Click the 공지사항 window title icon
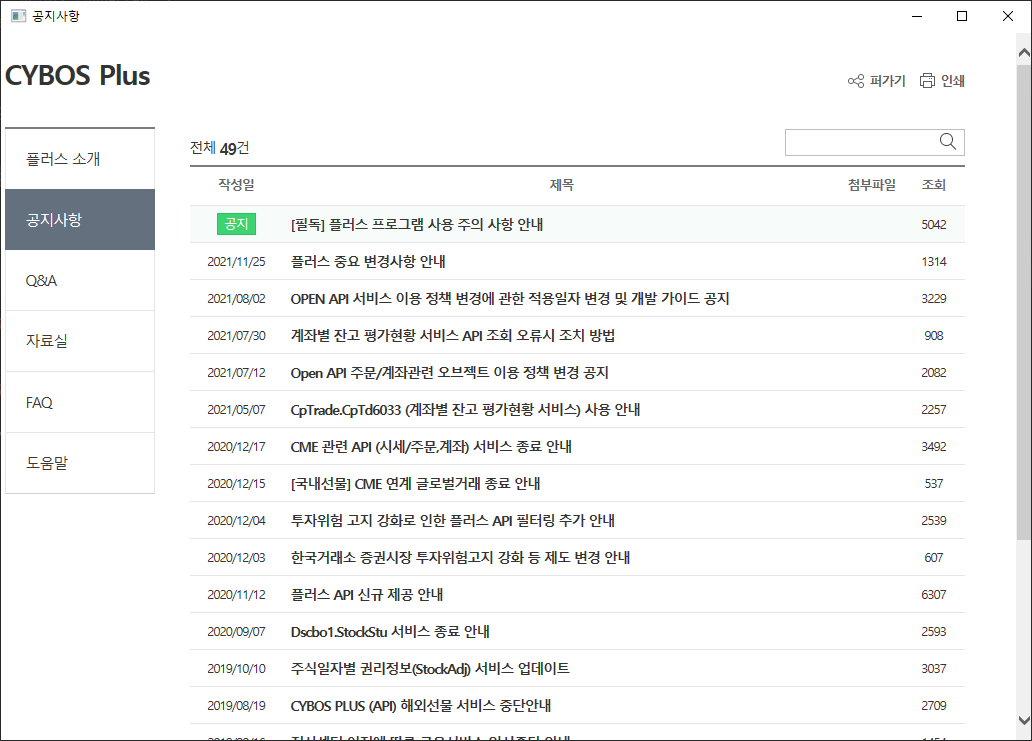 (18, 16)
